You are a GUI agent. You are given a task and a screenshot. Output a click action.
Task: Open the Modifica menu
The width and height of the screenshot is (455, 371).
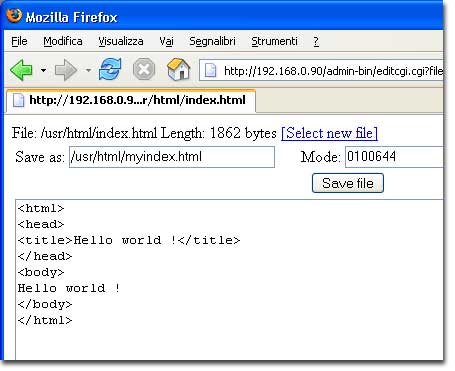(x=63, y=41)
